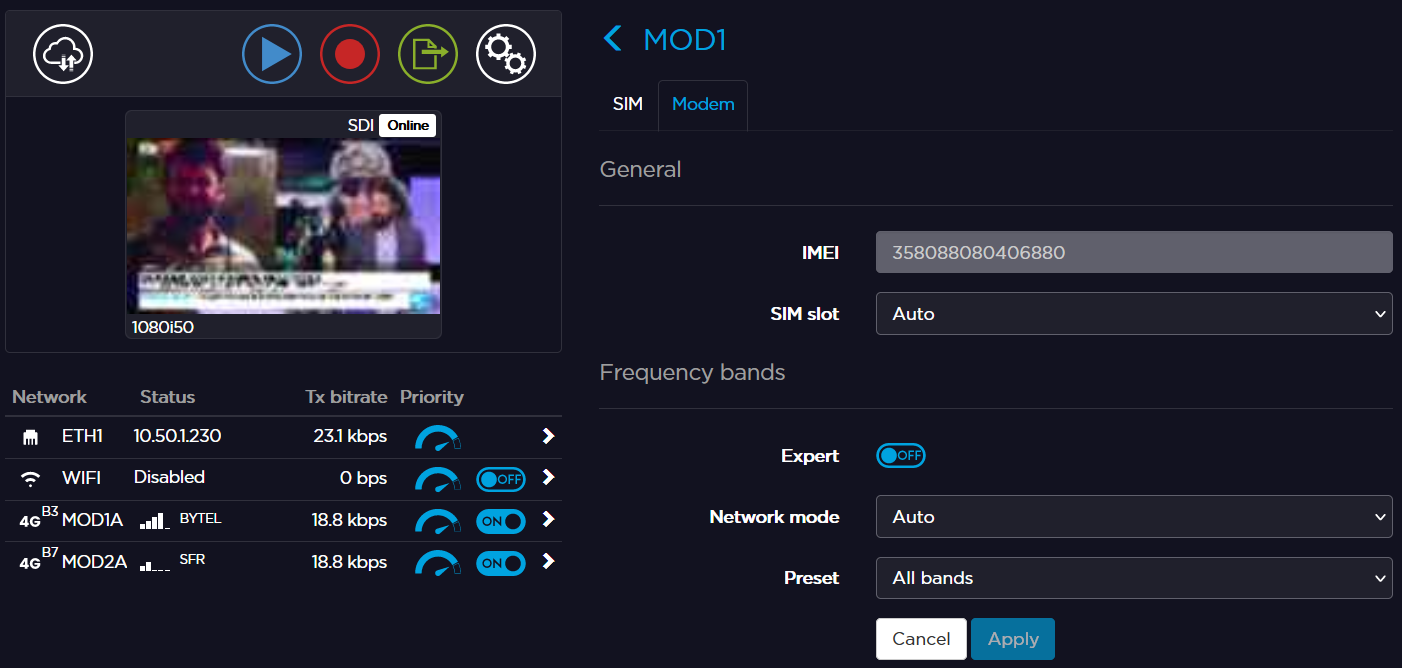Disable the MOD2A network switch
The width and height of the screenshot is (1402, 668).
click(501, 563)
